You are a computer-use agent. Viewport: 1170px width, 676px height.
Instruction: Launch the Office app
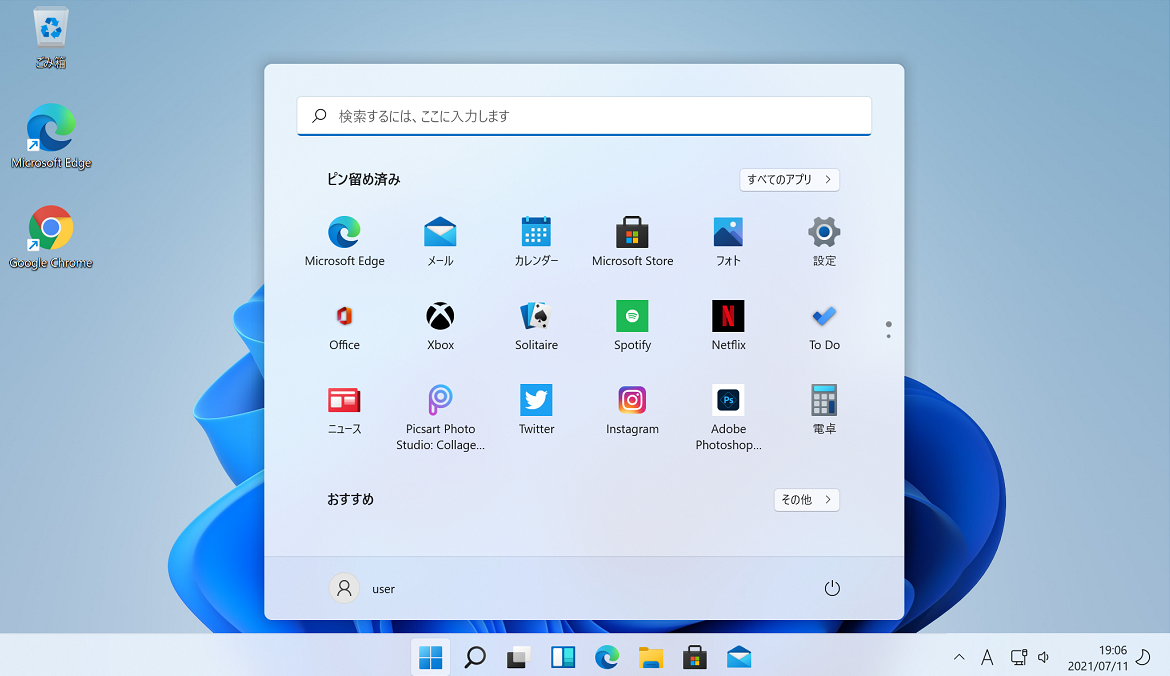pos(344,325)
